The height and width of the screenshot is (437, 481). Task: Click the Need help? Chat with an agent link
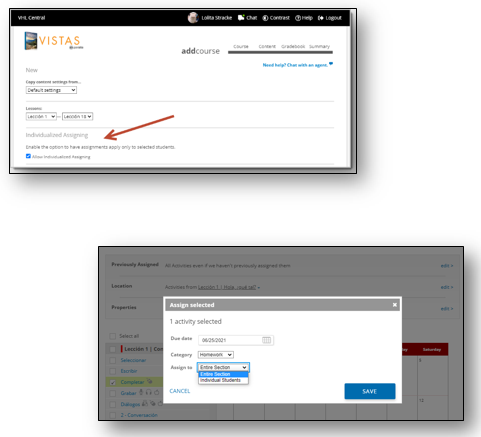[295, 65]
